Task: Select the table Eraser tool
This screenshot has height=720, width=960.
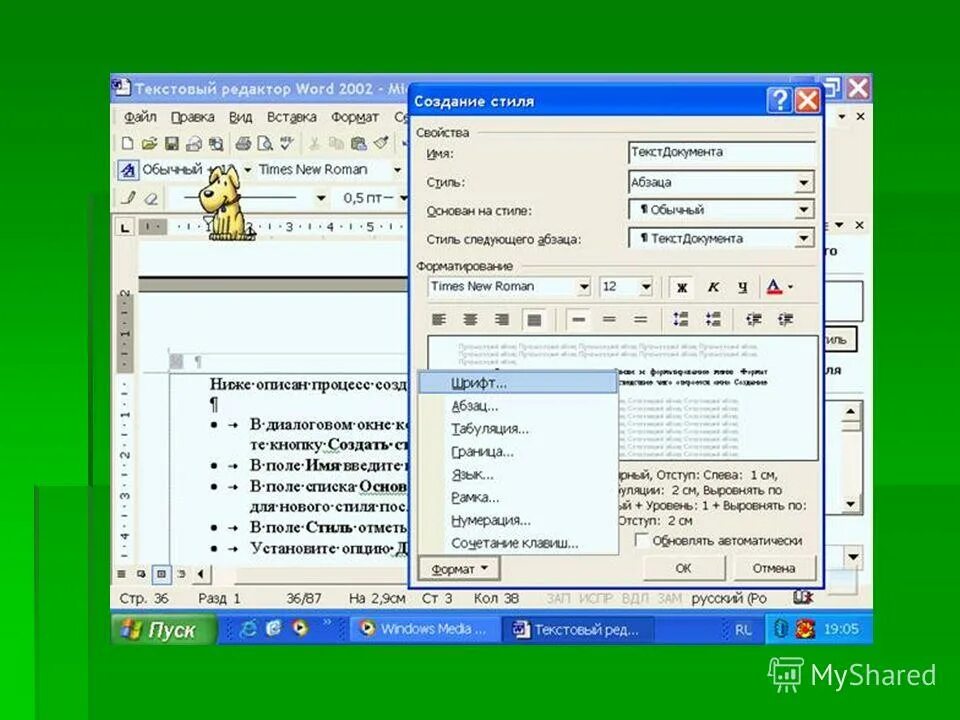Action: click(x=151, y=198)
